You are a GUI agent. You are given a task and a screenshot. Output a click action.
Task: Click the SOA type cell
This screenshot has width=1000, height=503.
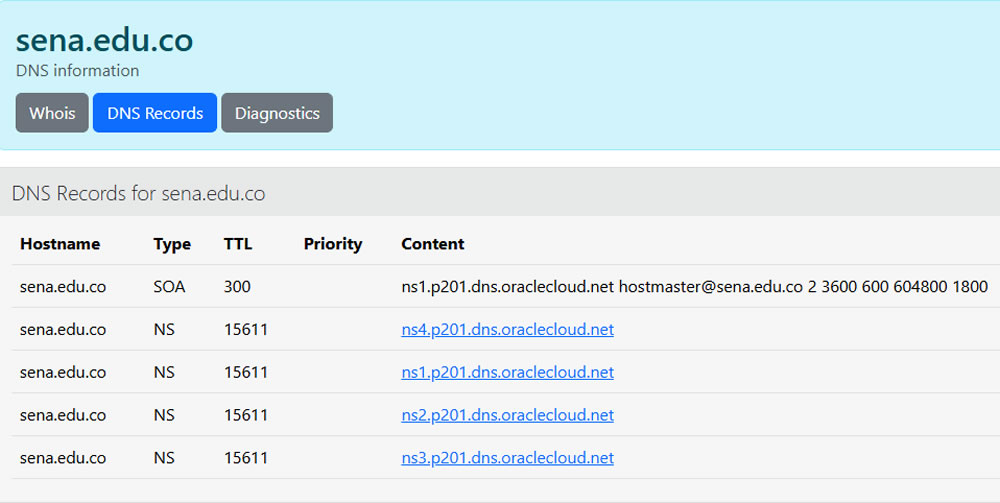coord(169,287)
